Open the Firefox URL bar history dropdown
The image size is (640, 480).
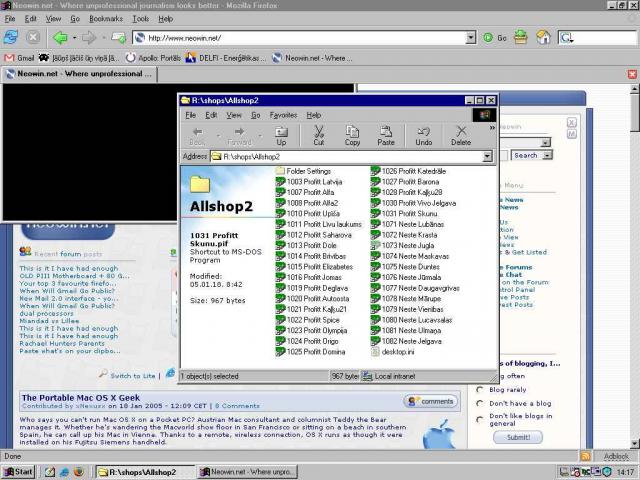pyautogui.click(x=470, y=38)
